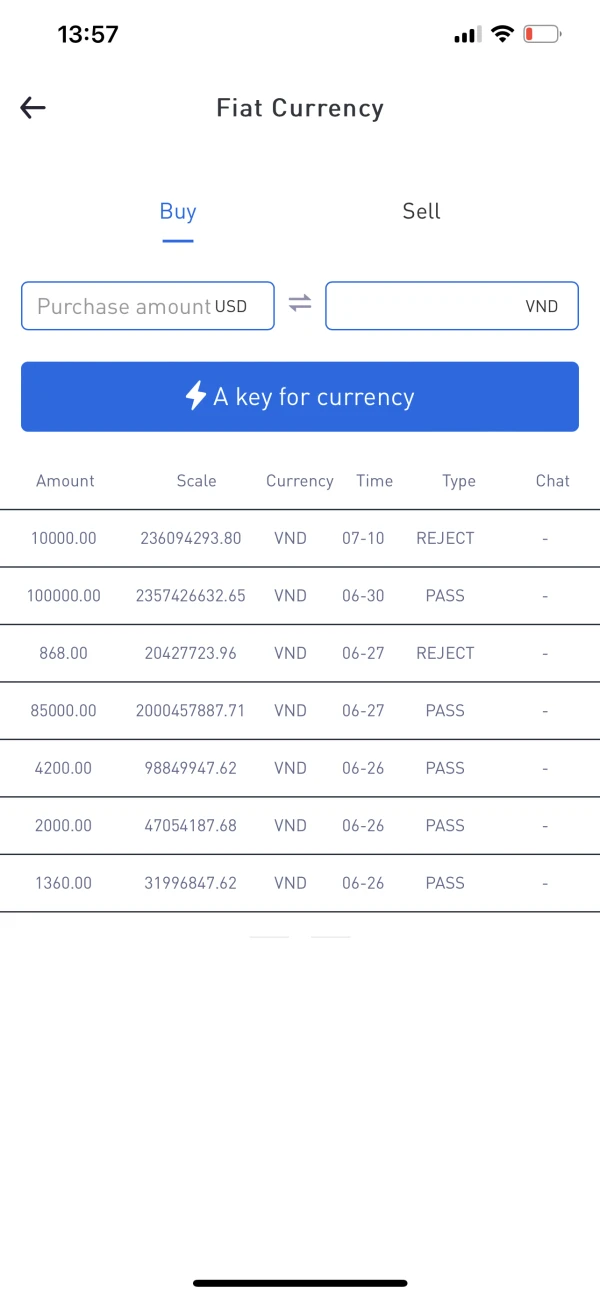Select the 4200.00 order row

point(300,768)
